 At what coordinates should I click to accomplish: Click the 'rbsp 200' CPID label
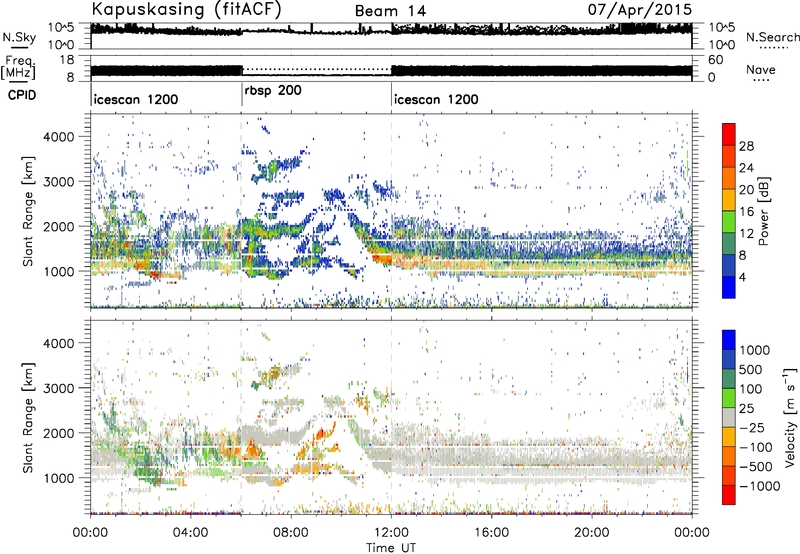(273, 91)
